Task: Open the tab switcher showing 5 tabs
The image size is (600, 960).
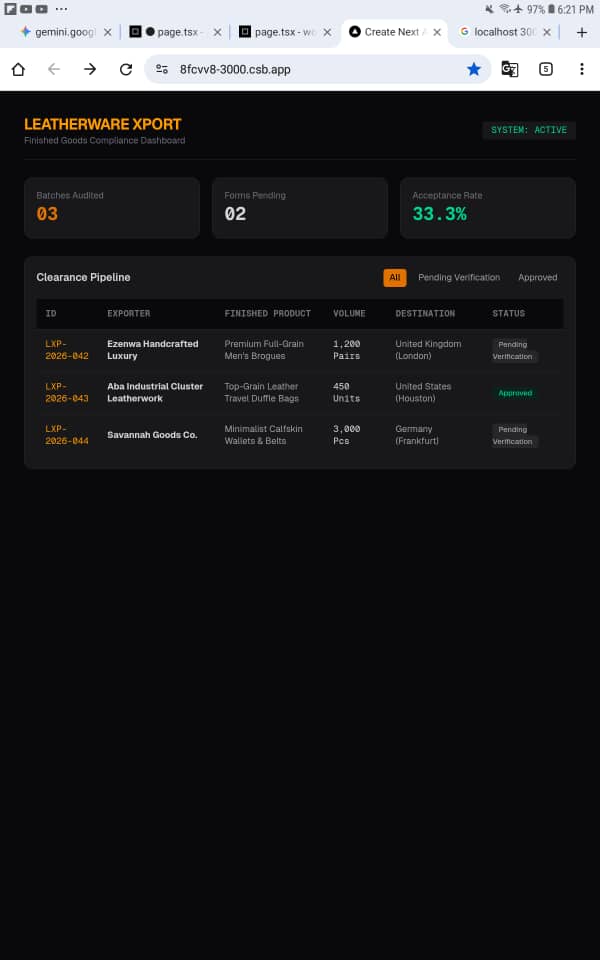Action: coord(546,69)
